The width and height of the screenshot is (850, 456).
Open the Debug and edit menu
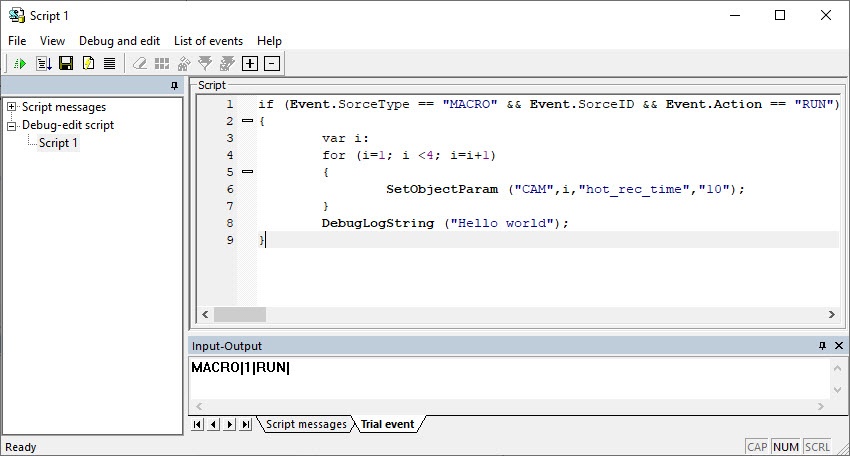tap(119, 41)
